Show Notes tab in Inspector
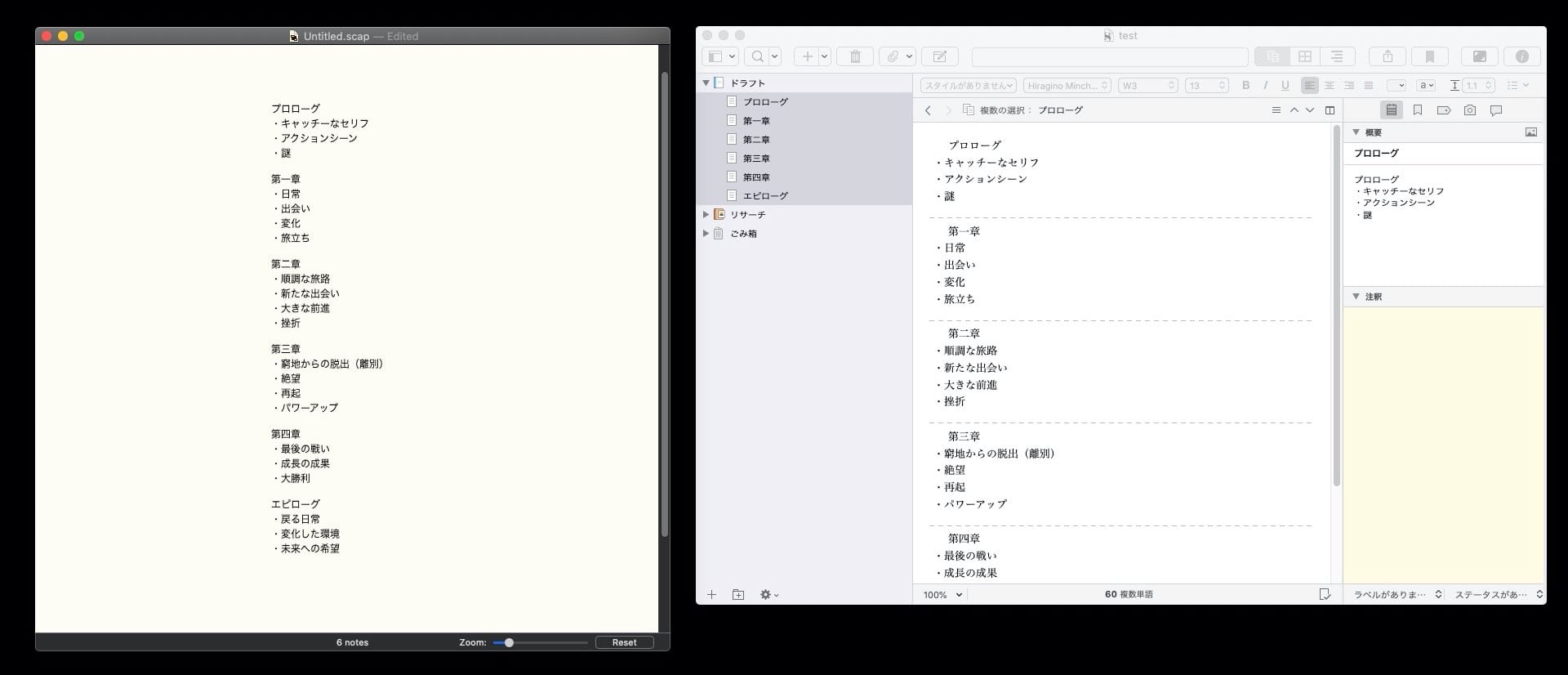Screen dimensions: 1568x675 (1392, 110)
